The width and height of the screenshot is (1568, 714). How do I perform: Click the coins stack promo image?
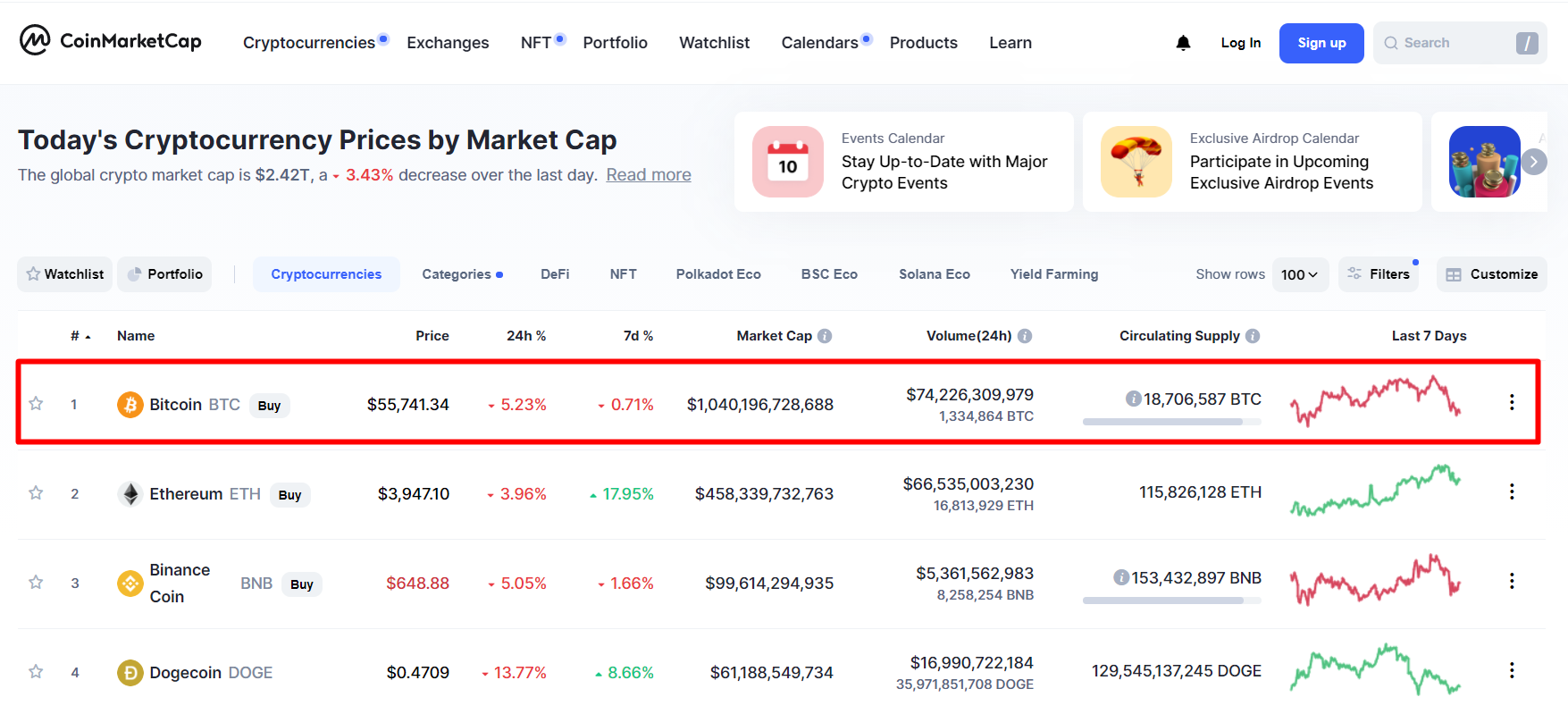[1485, 162]
